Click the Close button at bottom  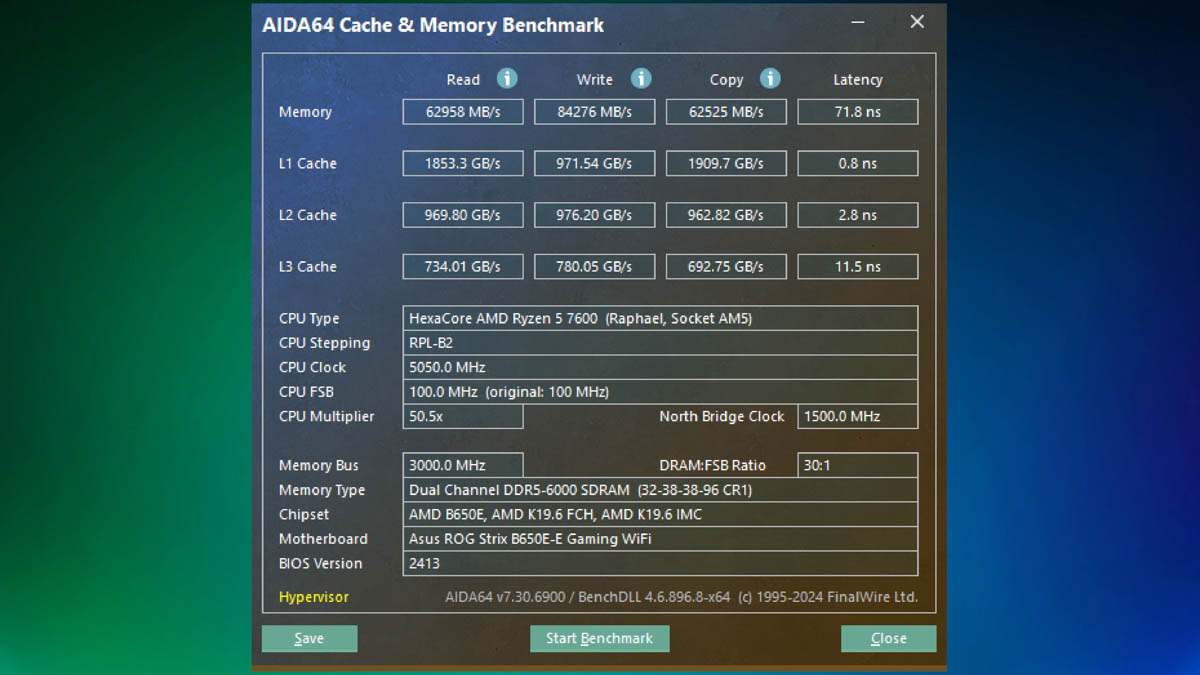click(888, 638)
